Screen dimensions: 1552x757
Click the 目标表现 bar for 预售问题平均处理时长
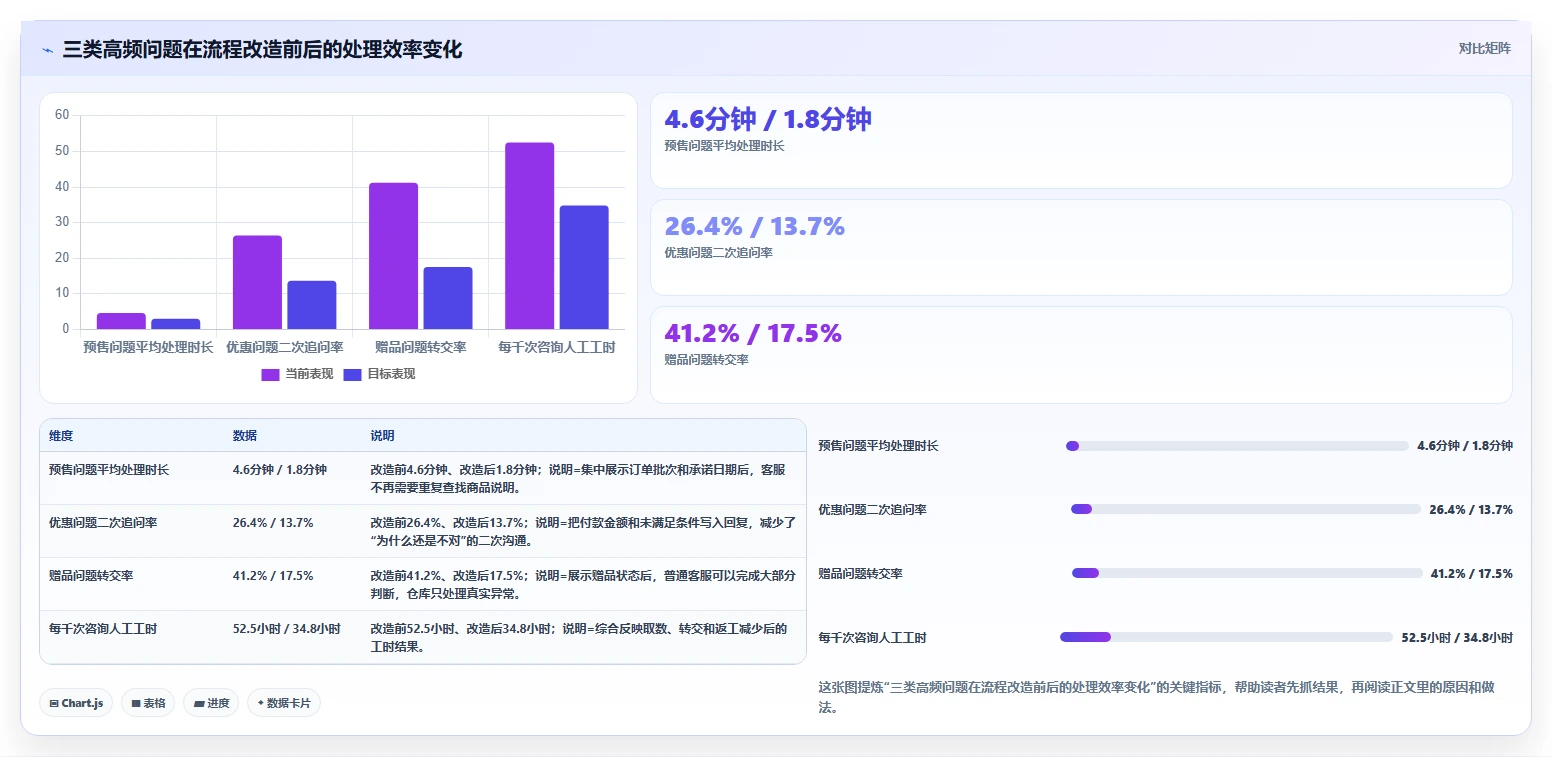click(x=176, y=324)
